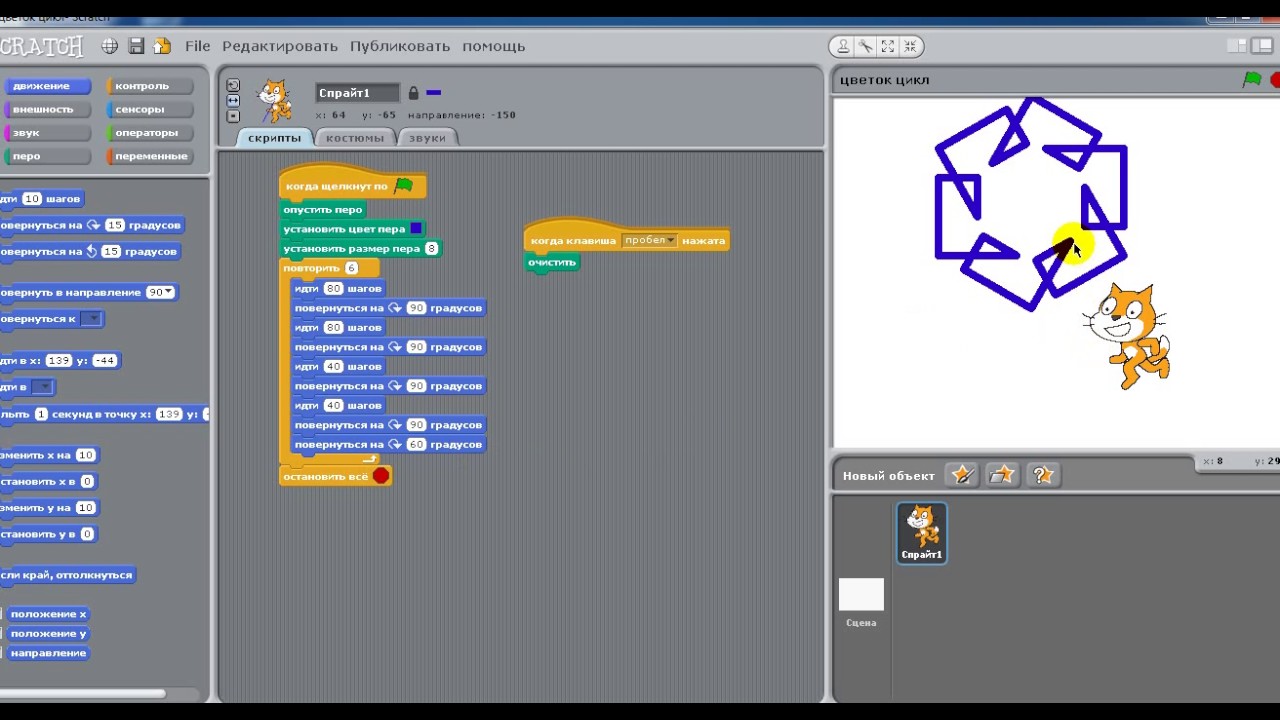The image size is (1280, 720).
Task: Select the stamp duplicate tool
Action: tap(843, 46)
